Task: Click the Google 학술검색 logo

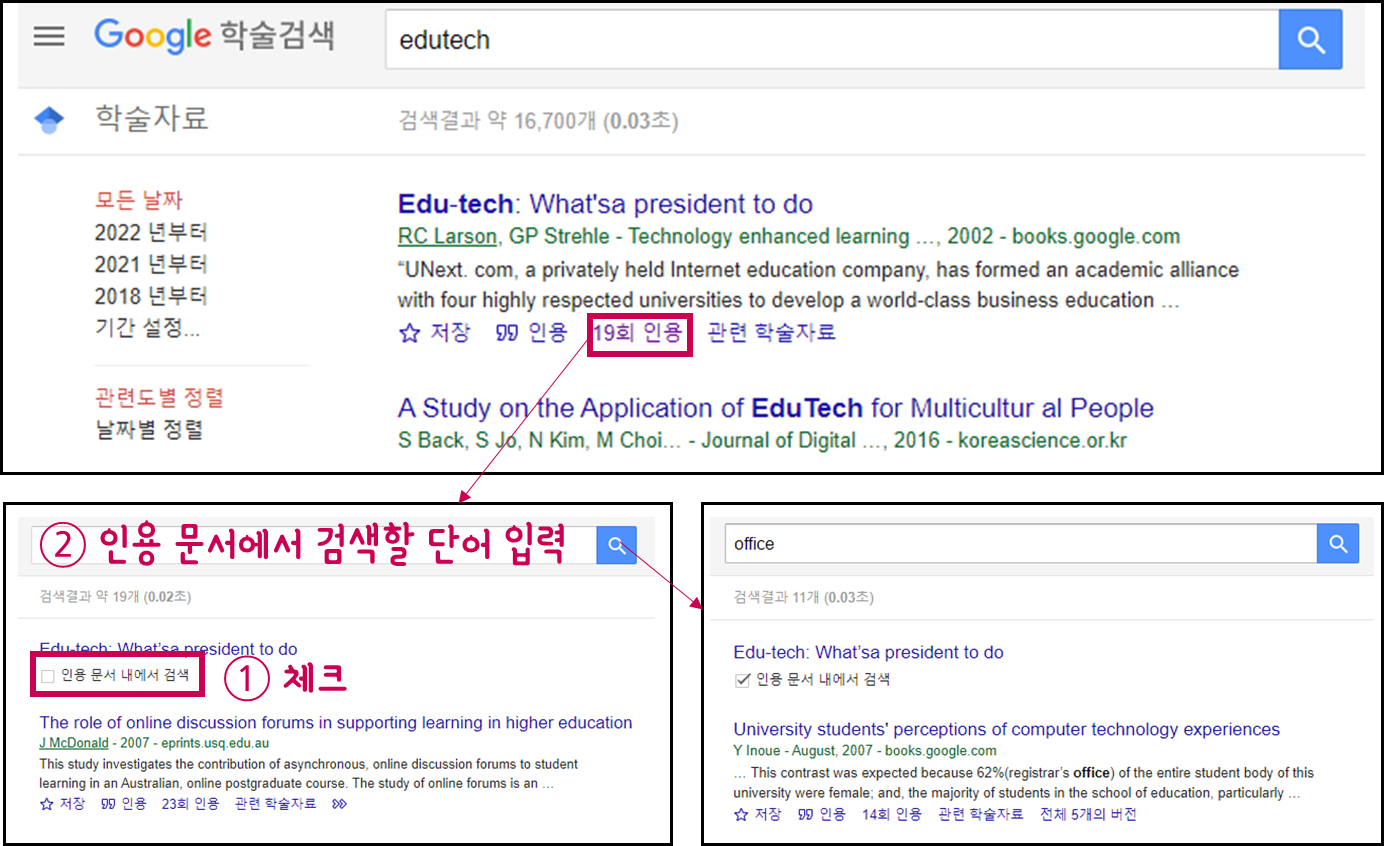Action: tap(215, 36)
